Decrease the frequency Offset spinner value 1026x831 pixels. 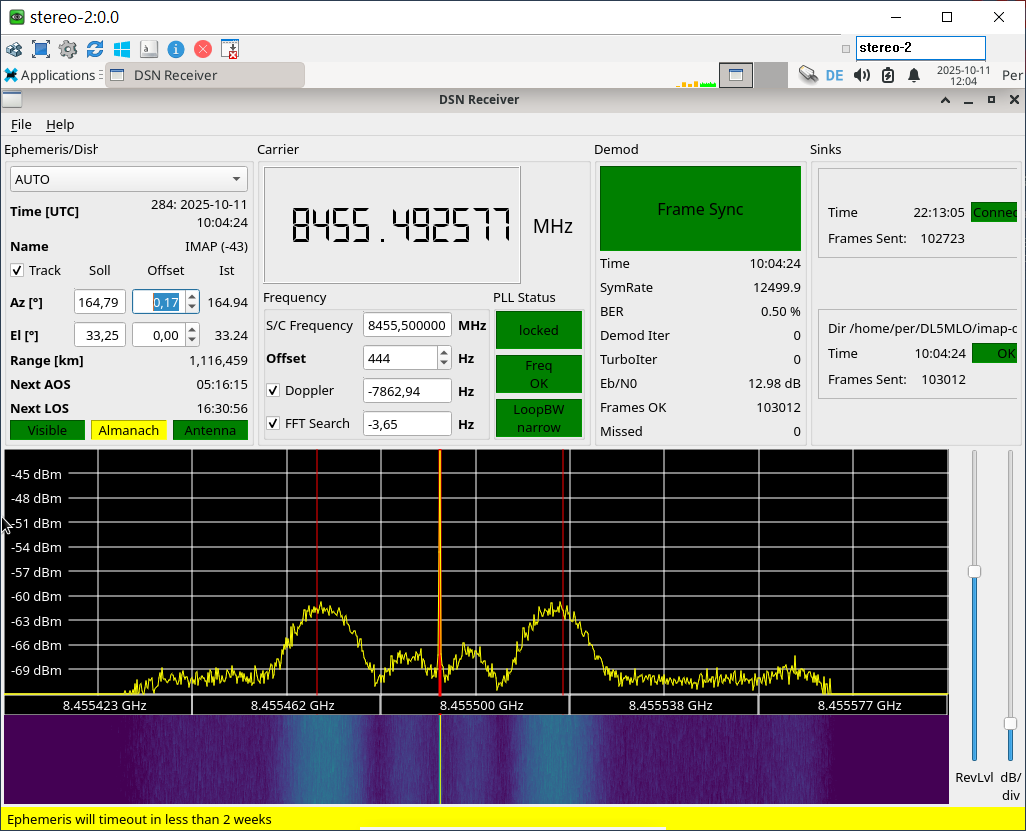pyautogui.click(x=444, y=364)
